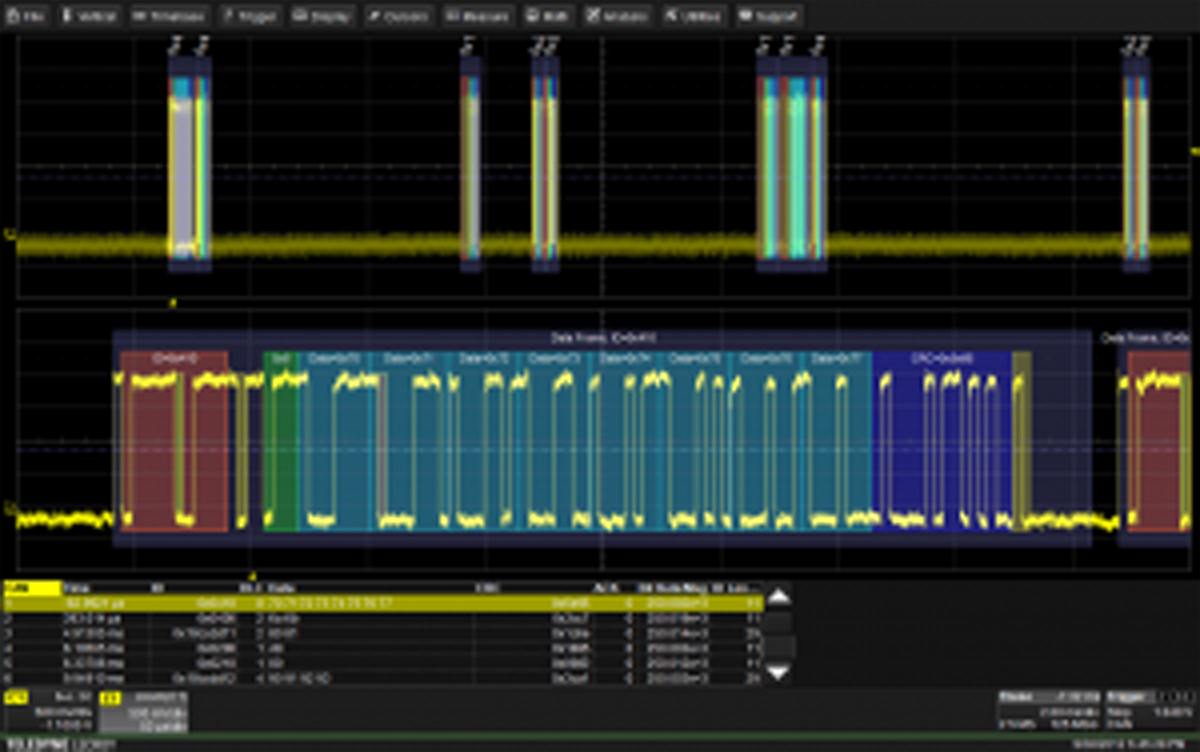Select the second row in decode table

click(380, 619)
